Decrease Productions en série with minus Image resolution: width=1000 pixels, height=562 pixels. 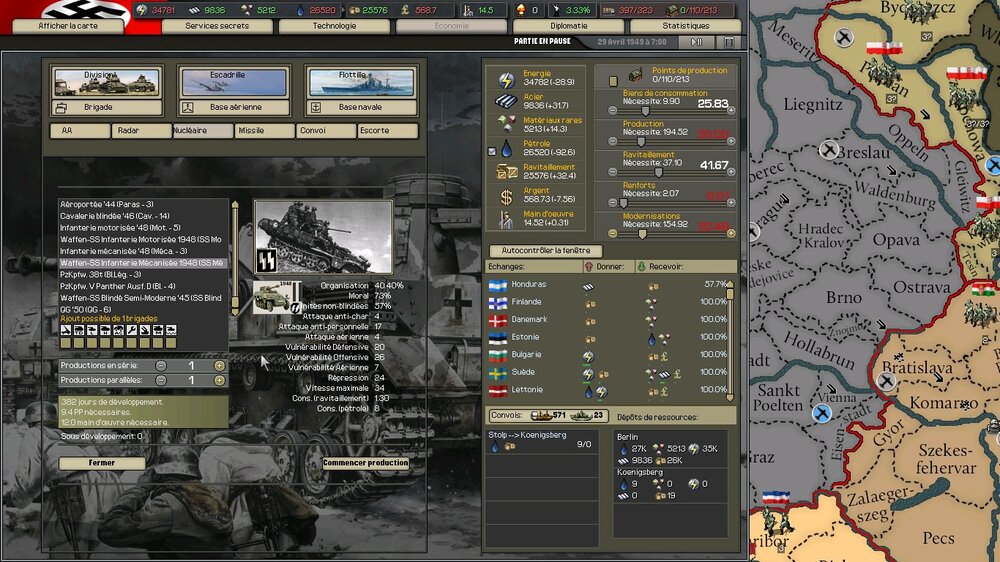pos(161,366)
